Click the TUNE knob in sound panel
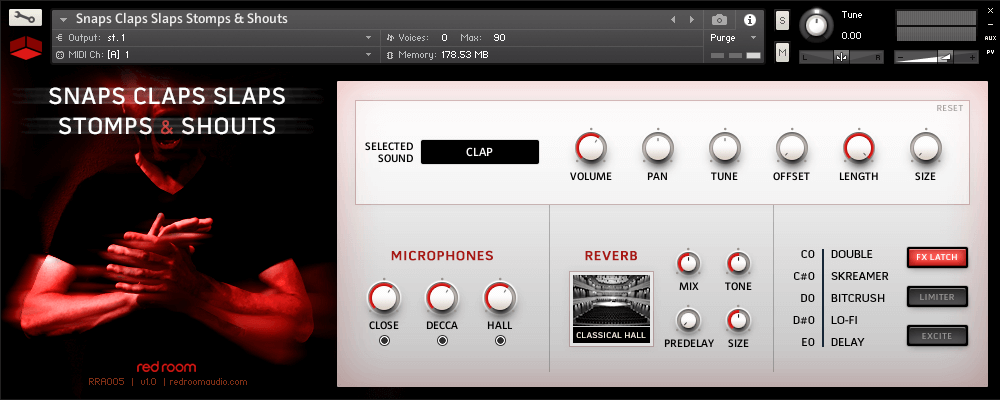This screenshot has height=400, width=1000. pos(724,148)
